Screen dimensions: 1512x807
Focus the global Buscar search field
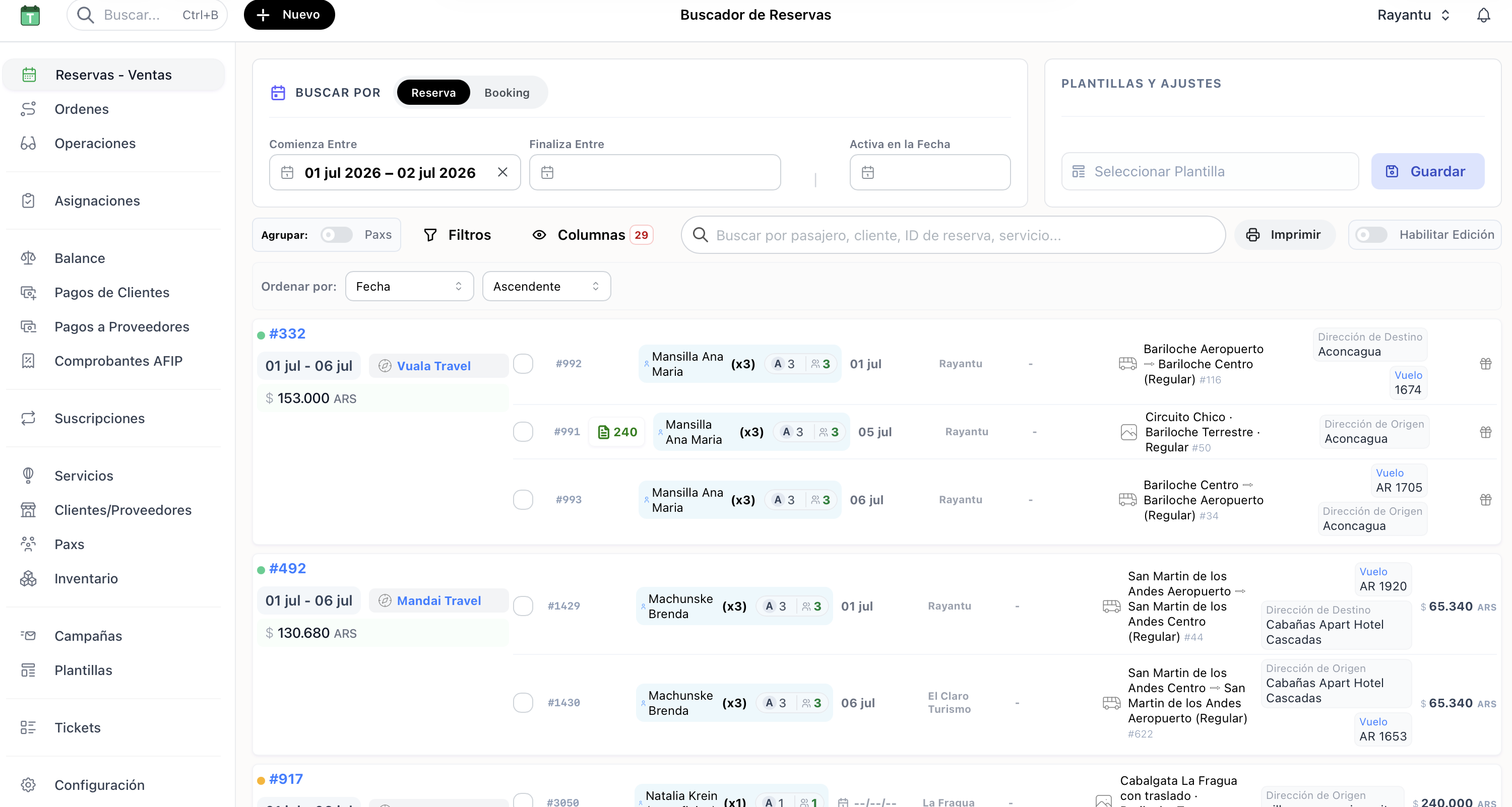tap(147, 15)
